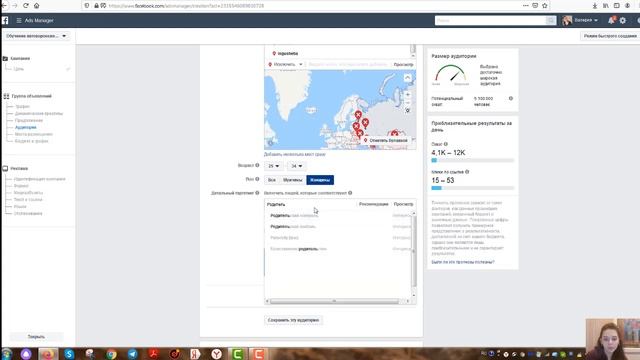The height and width of the screenshot is (360, 640).
Task: Click the user profile avatar
Action: [x=567, y=20]
